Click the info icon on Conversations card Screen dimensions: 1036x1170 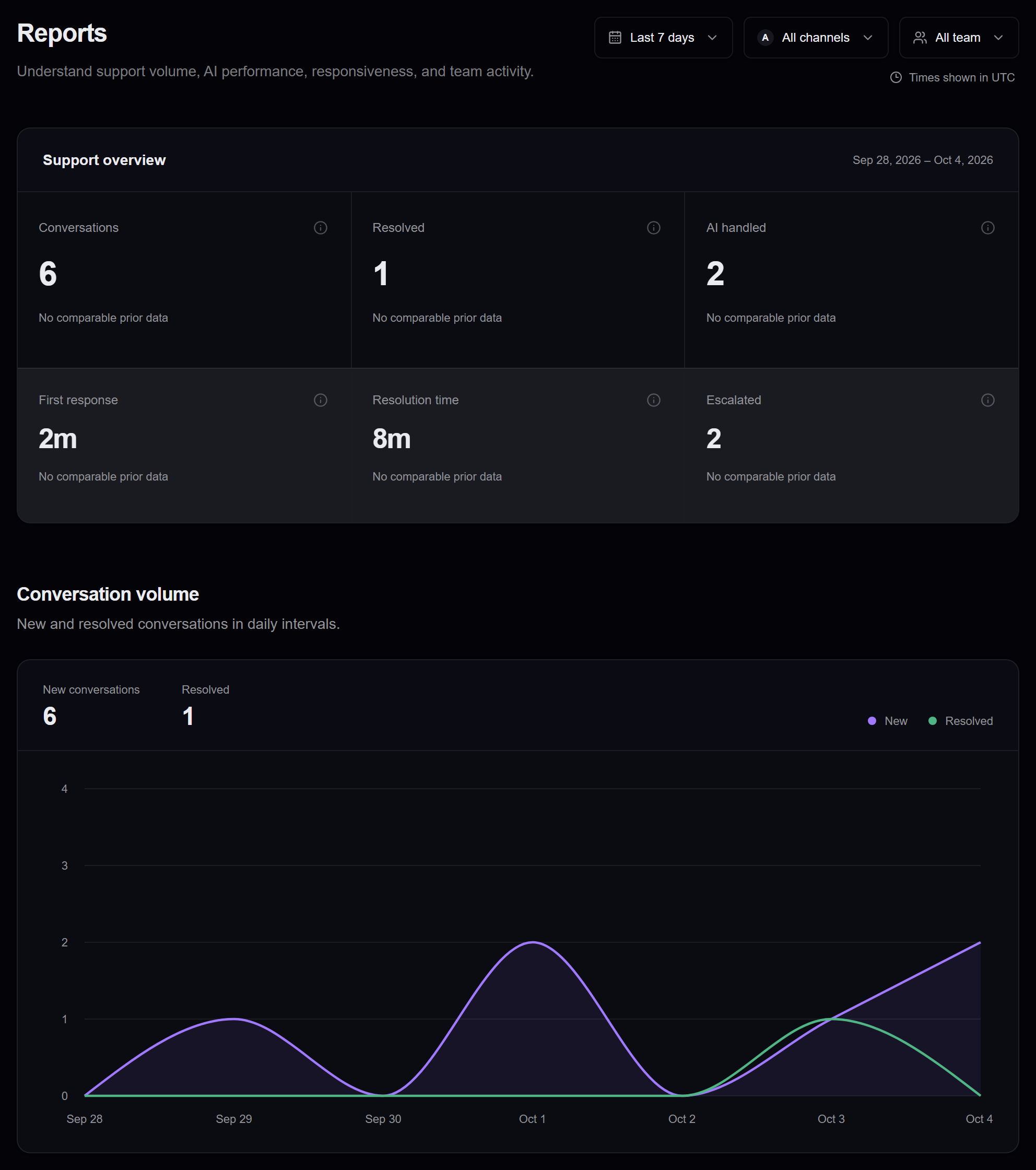click(321, 228)
